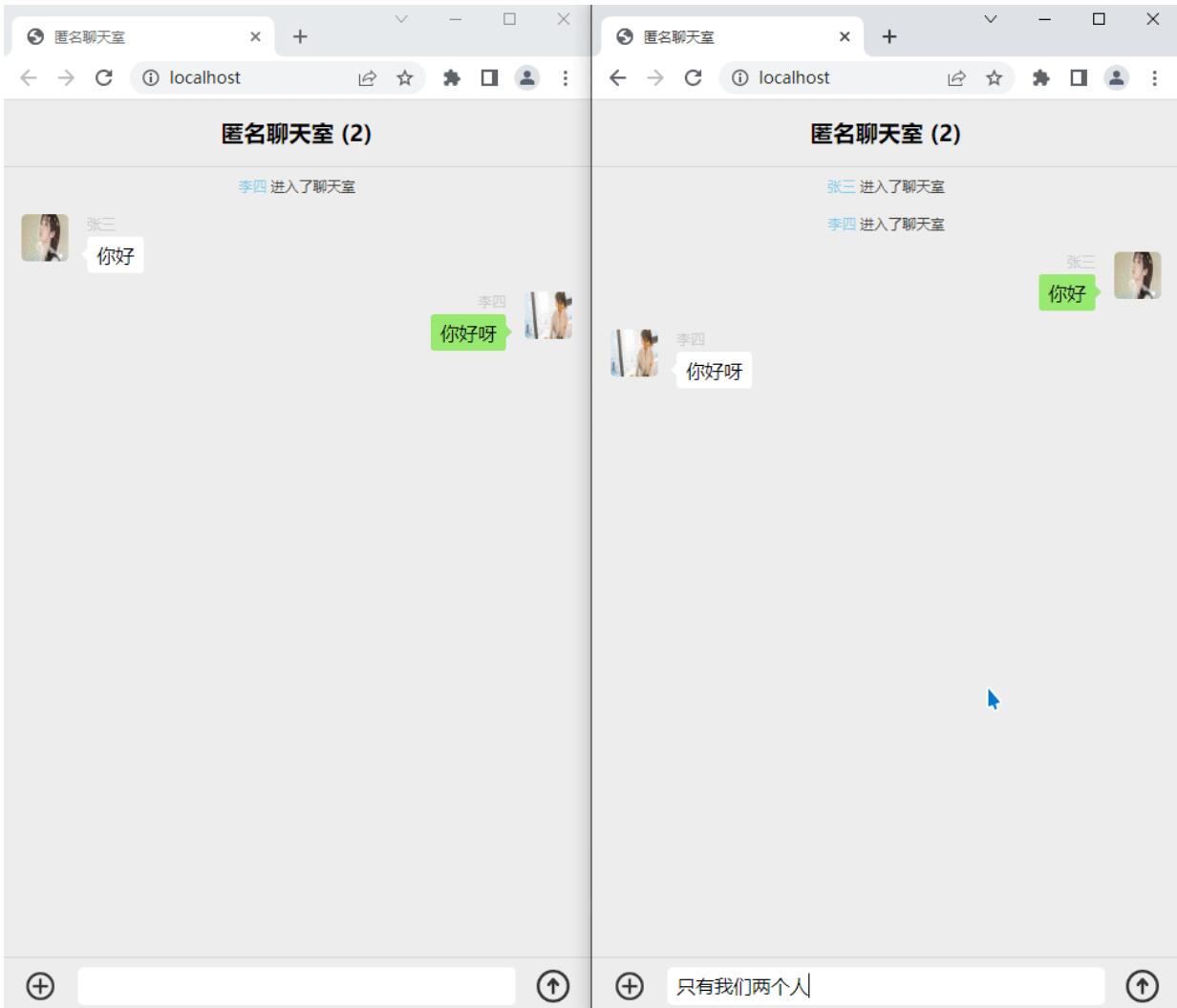Bookmark the page in the right browser
This screenshot has width=1177, height=1008.
click(x=995, y=78)
